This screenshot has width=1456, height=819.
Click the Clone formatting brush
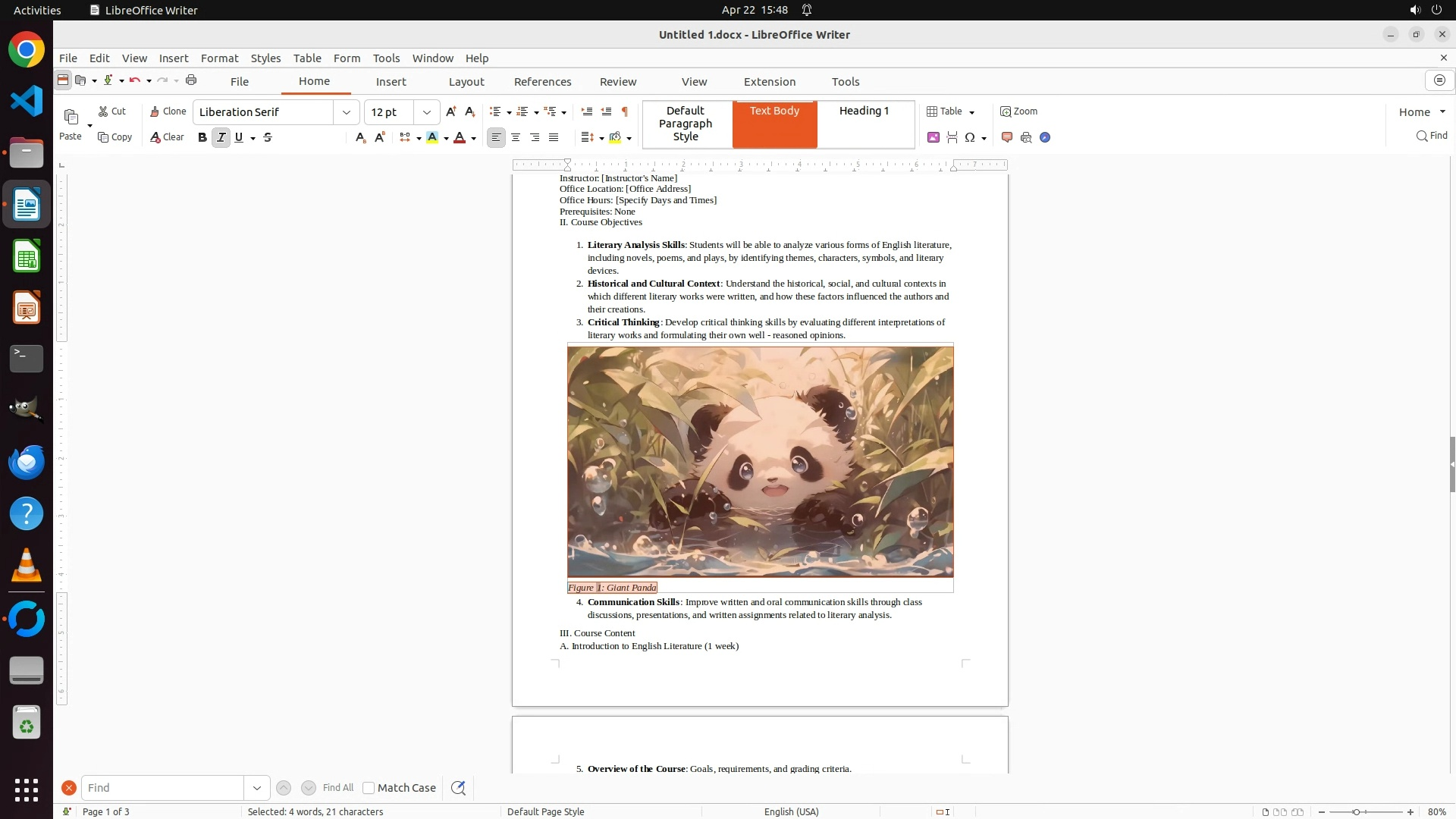click(x=168, y=111)
